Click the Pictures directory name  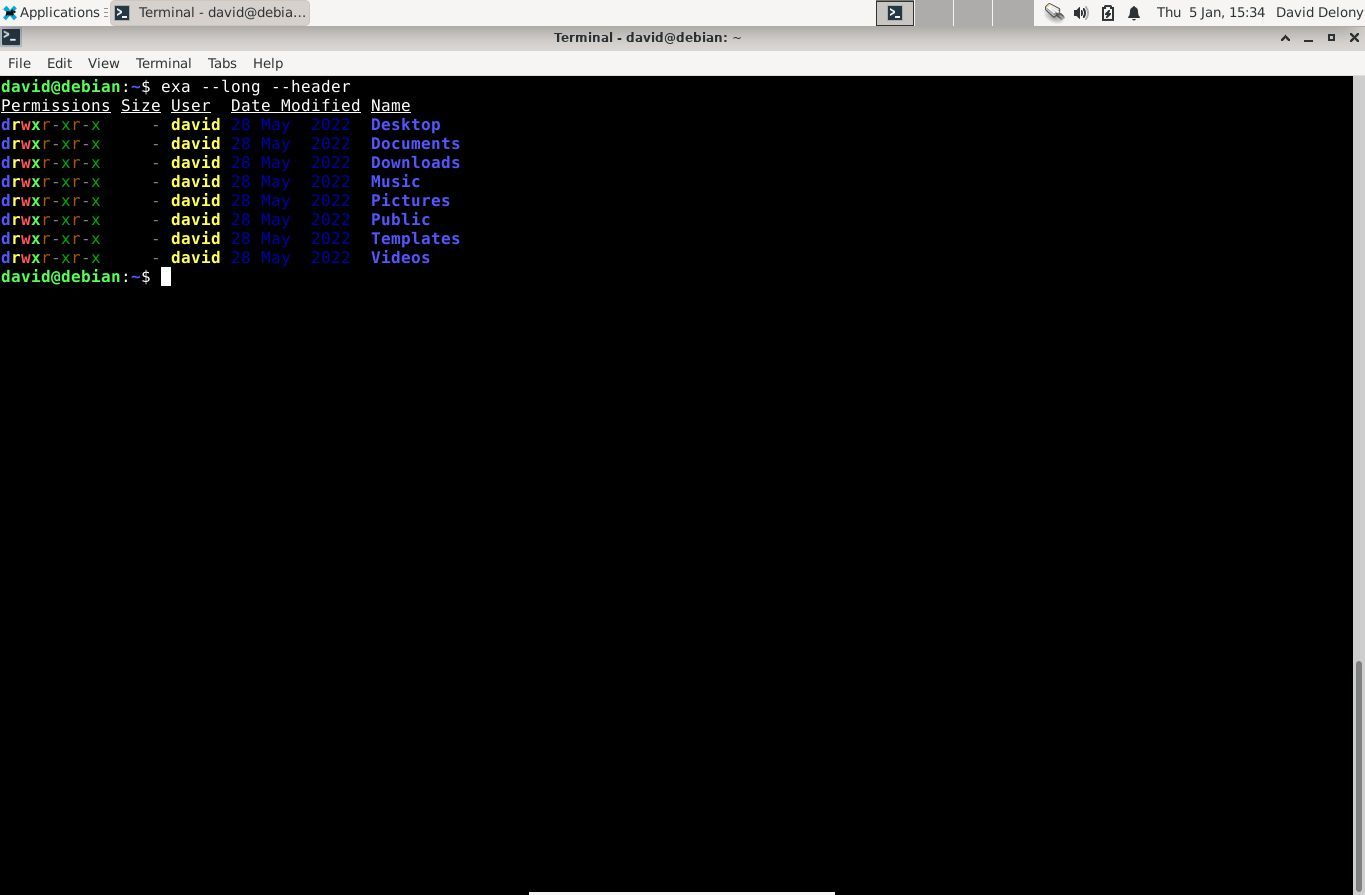click(411, 201)
